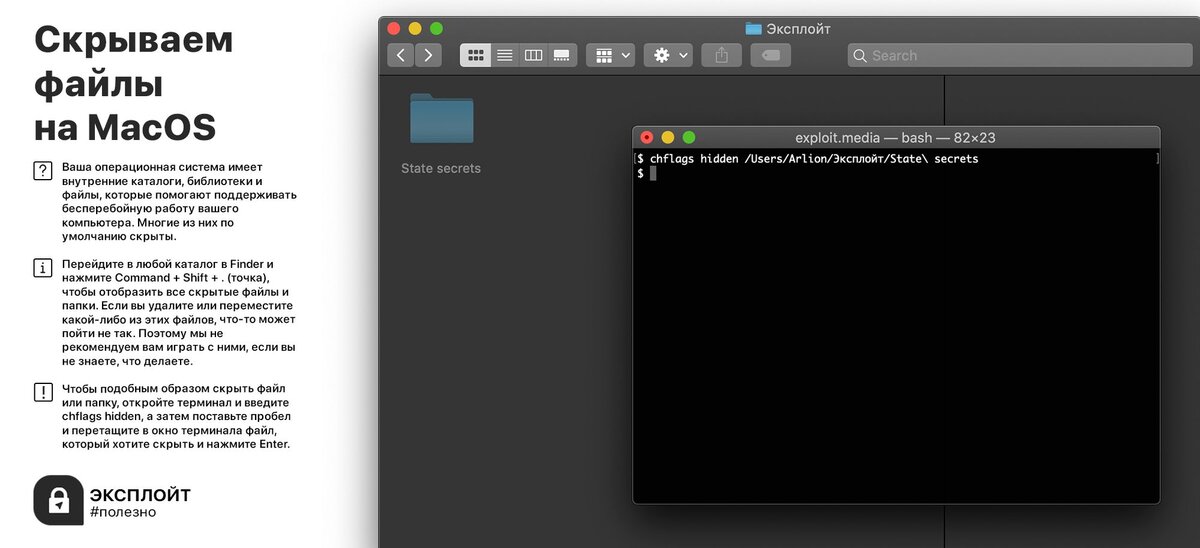1200x548 pixels.
Task: Select the State secrets folder icon
Action: (441, 118)
